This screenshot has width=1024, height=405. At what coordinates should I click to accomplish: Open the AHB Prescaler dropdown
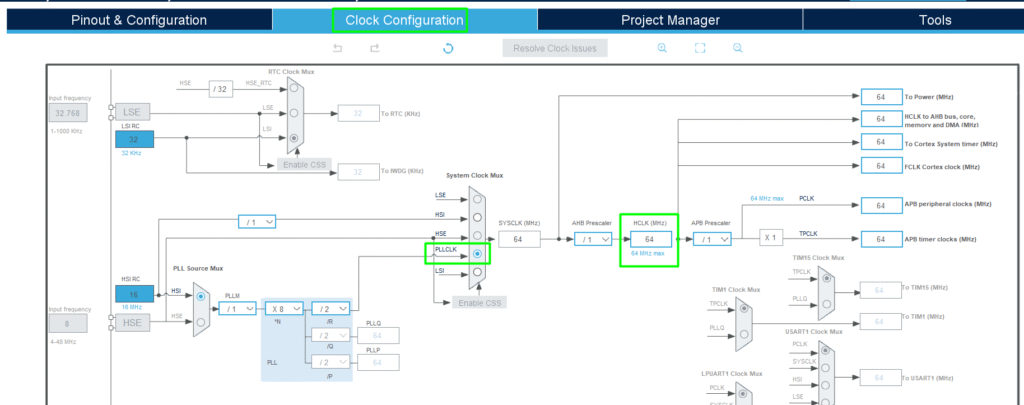[x=593, y=240]
